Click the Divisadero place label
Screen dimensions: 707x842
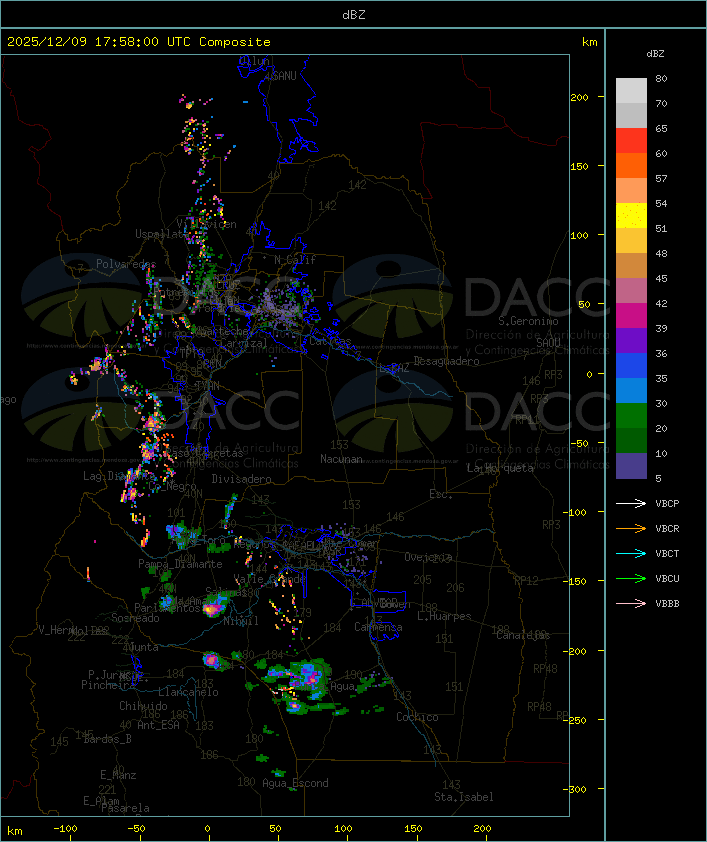(x=241, y=478)
